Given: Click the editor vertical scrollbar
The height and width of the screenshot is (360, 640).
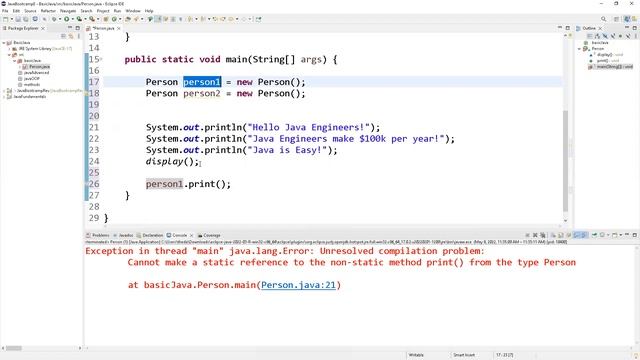Looking at the screenshot, I should 565,161.
